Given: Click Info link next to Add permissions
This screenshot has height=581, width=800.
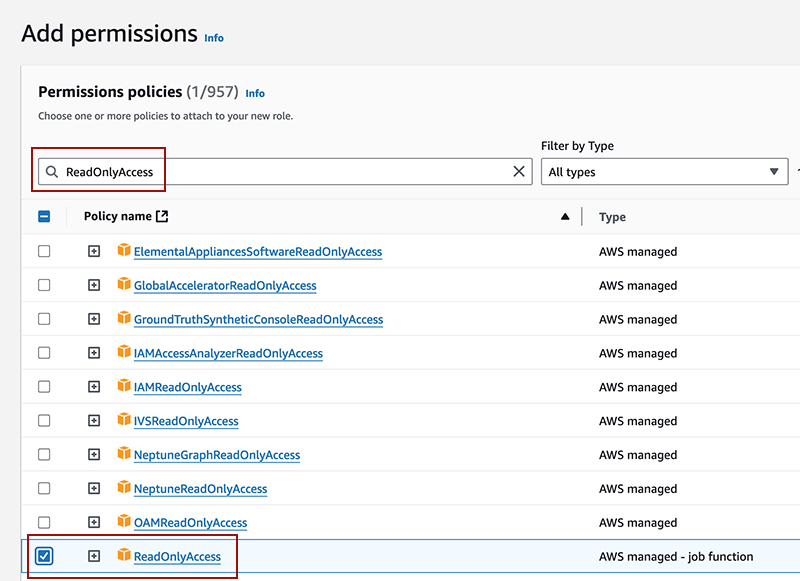Looking at the screenshot, I should (x=214, y=38).
